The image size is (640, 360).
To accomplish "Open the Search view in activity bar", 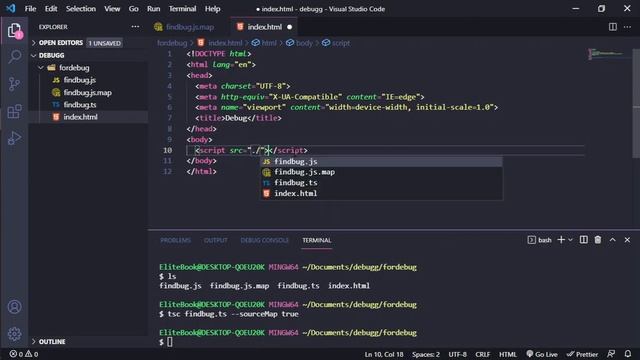I will tap(14, 57).
